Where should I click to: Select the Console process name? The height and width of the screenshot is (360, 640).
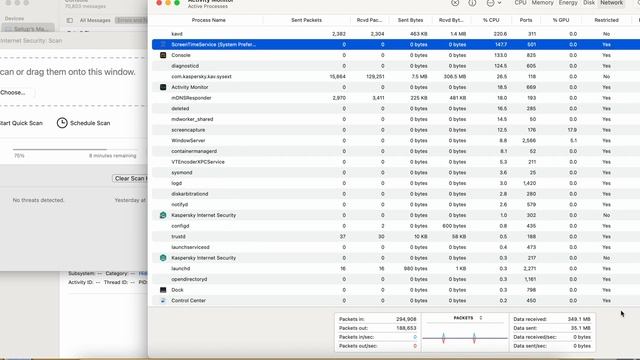pyautogui.click(x=181, y=55)
